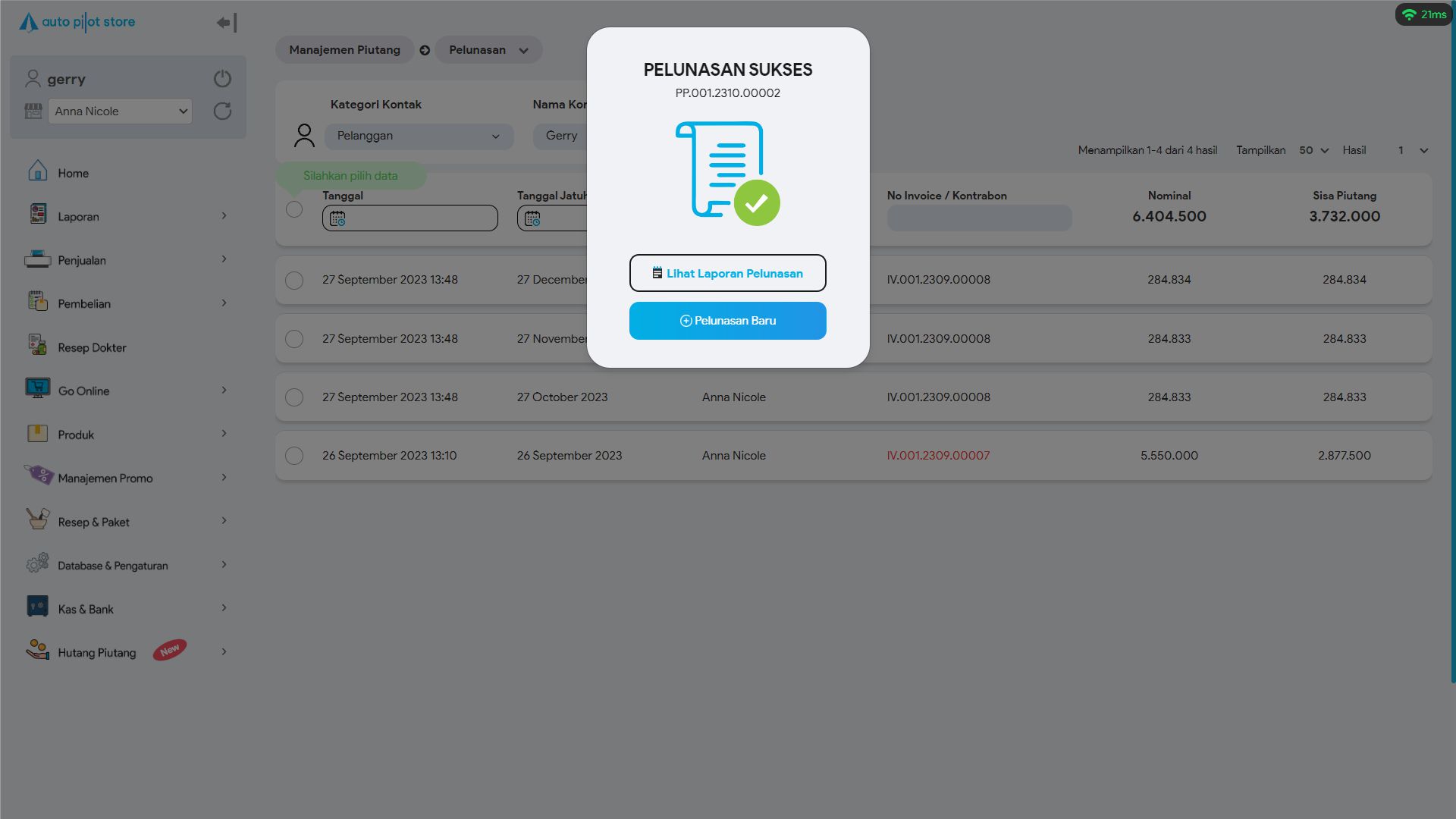Click the Go Online monitor icon

(37, 388)
